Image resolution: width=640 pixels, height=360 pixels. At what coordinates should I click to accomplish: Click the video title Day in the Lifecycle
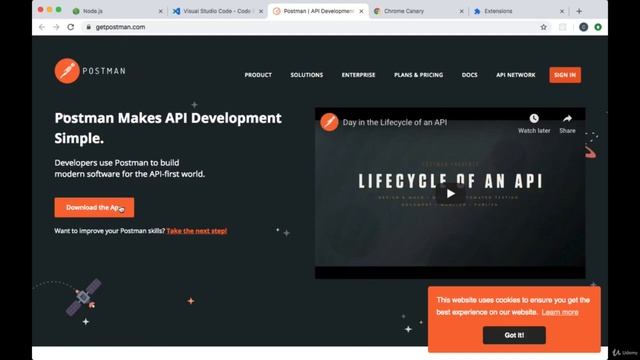[395, 122]
